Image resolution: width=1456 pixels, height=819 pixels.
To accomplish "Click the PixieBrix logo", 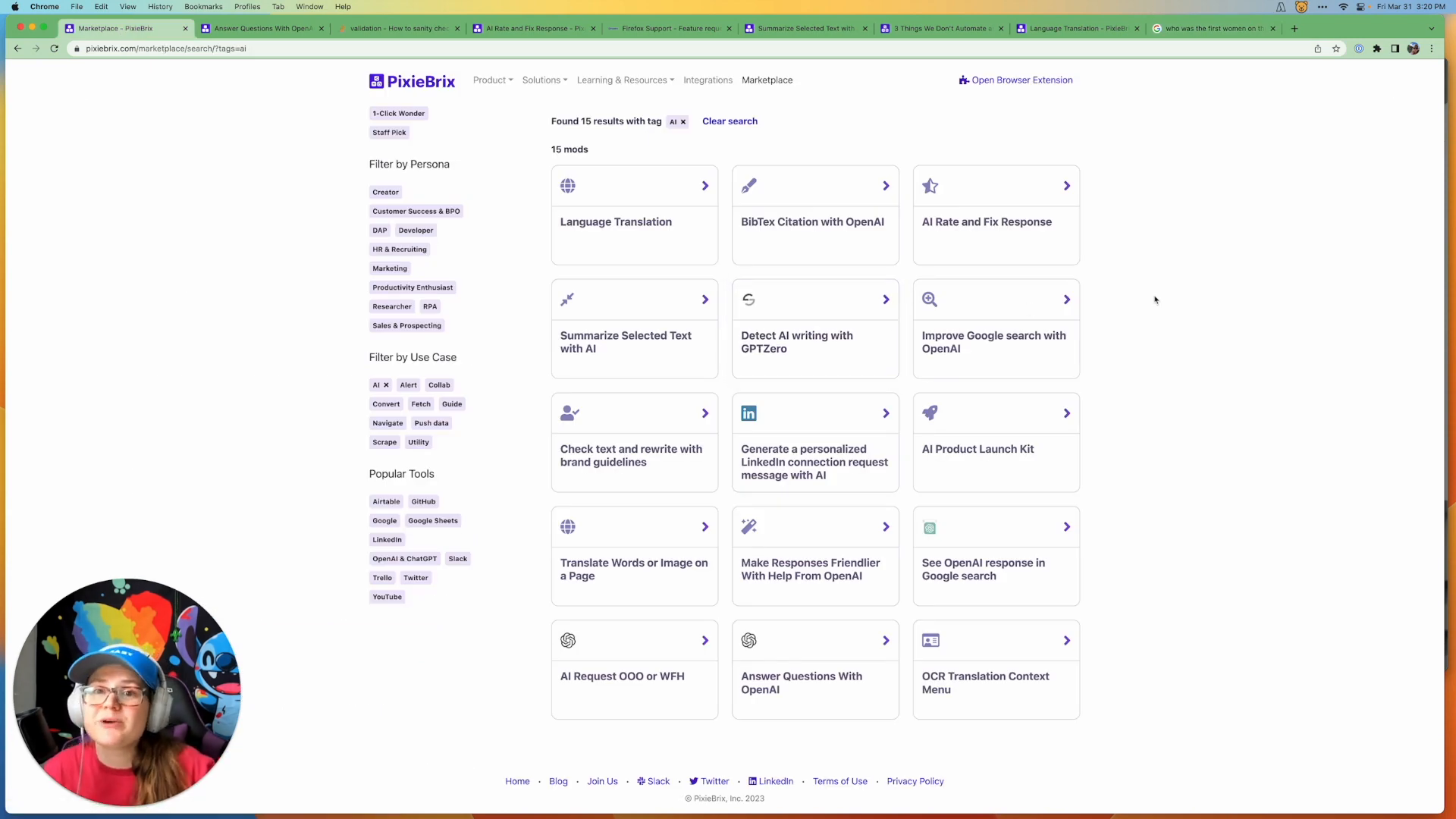I will click(412, 81).
